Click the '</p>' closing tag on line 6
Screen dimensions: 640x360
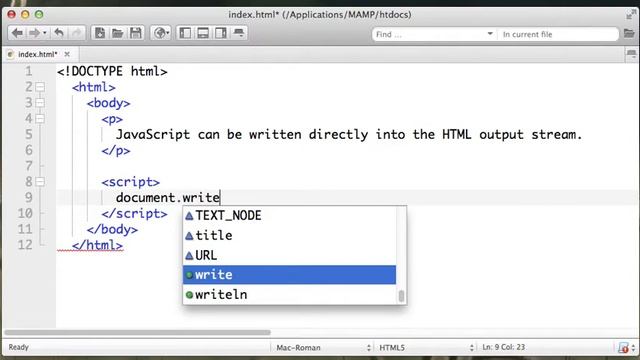pyautogui.click(x=116, y=150)
